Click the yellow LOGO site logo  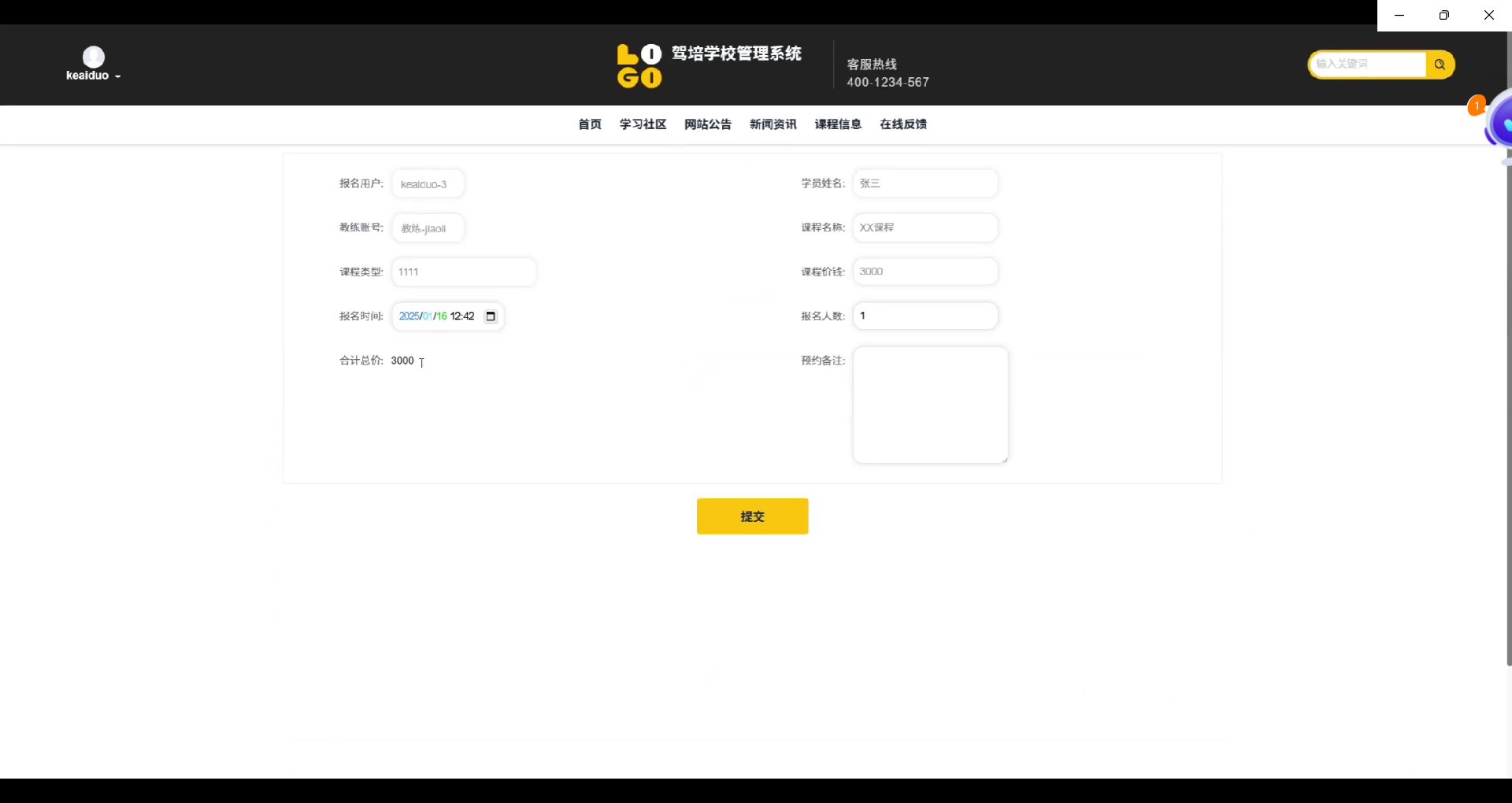[x=639, y=65]
